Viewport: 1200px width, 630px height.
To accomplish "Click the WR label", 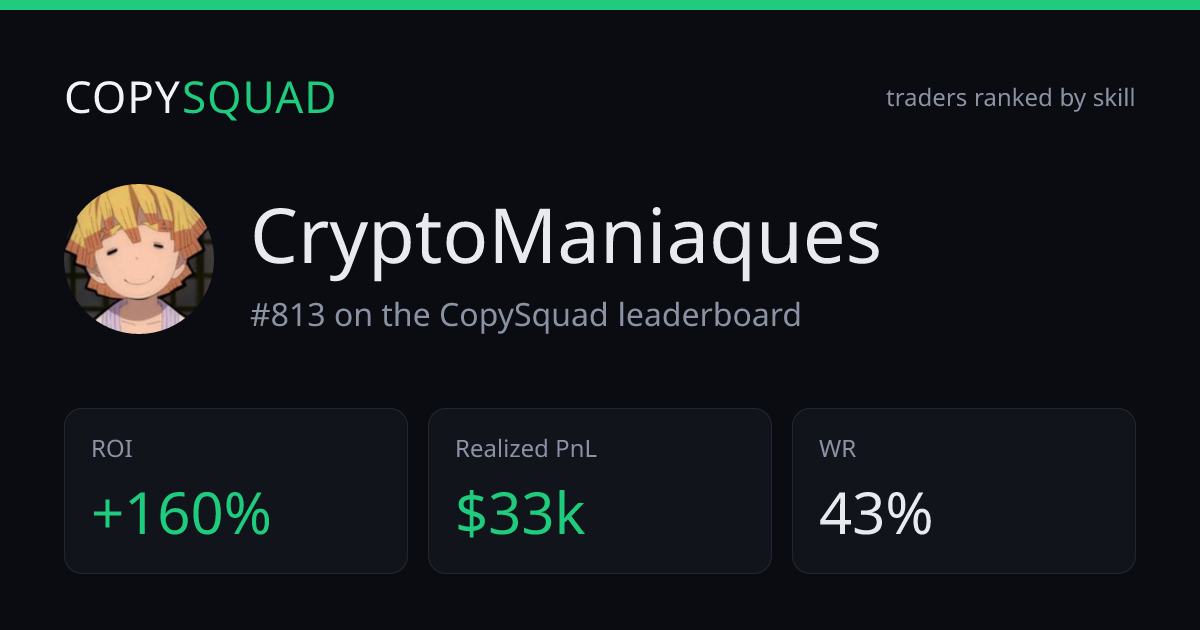I will click(837, 449).
